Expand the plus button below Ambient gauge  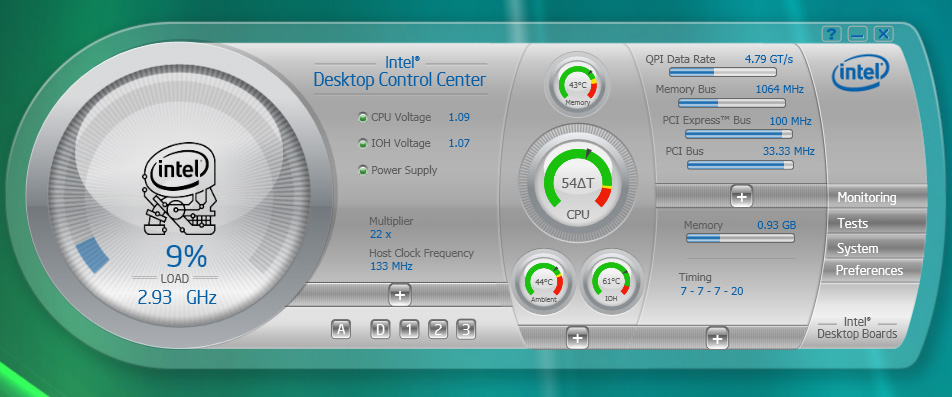point(577,338)
